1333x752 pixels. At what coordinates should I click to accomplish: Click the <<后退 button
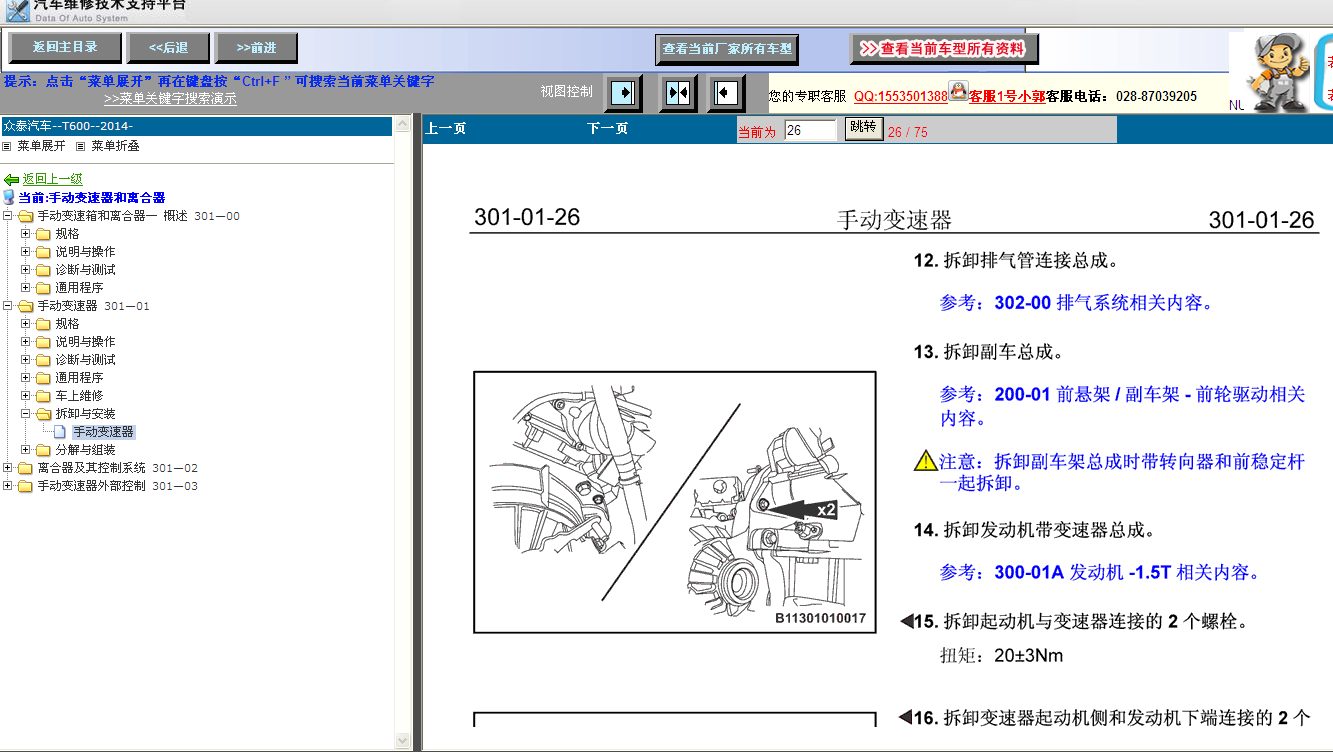[x=169, y=47]
